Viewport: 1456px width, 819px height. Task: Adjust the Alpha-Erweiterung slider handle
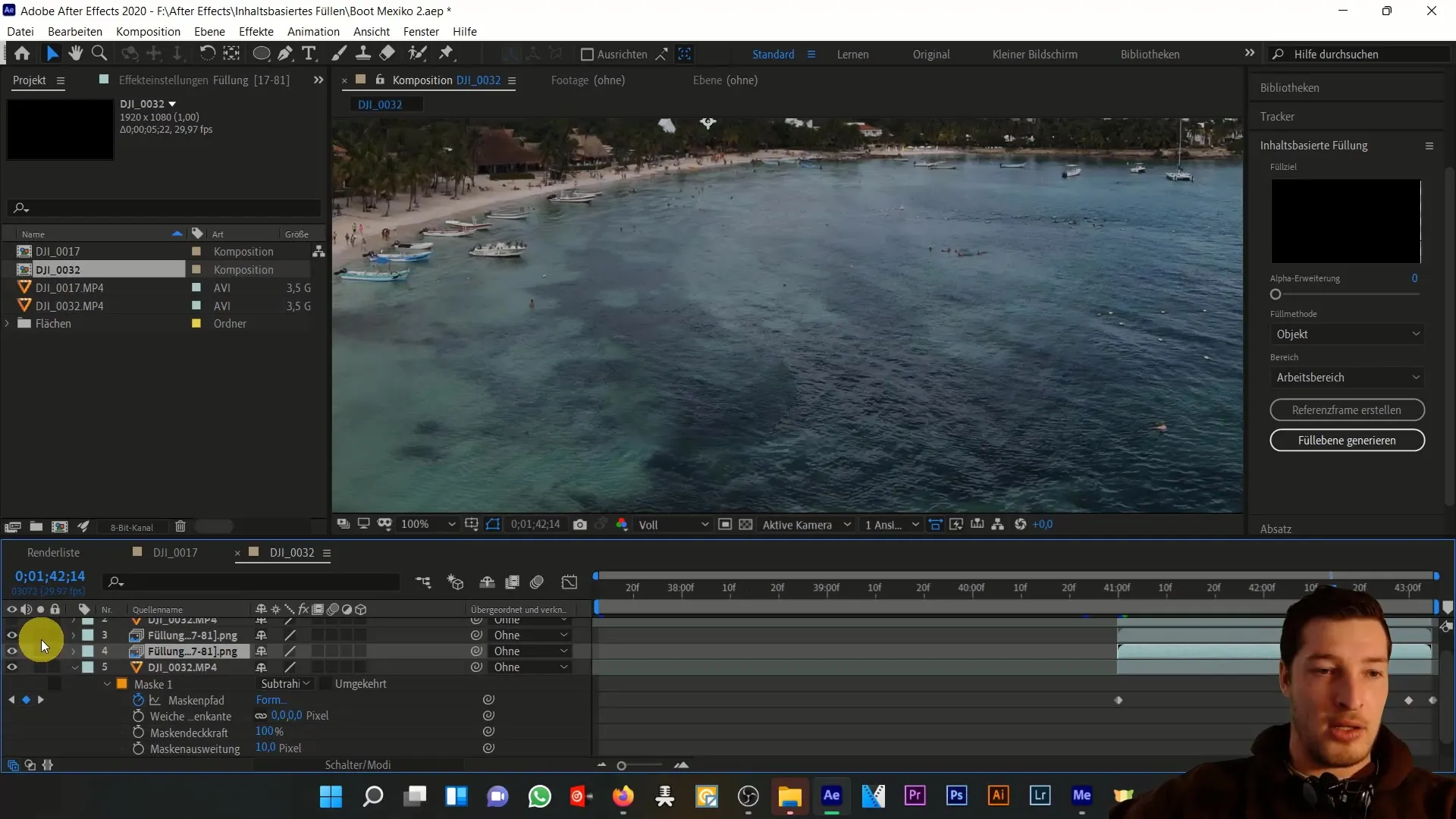1276,294
